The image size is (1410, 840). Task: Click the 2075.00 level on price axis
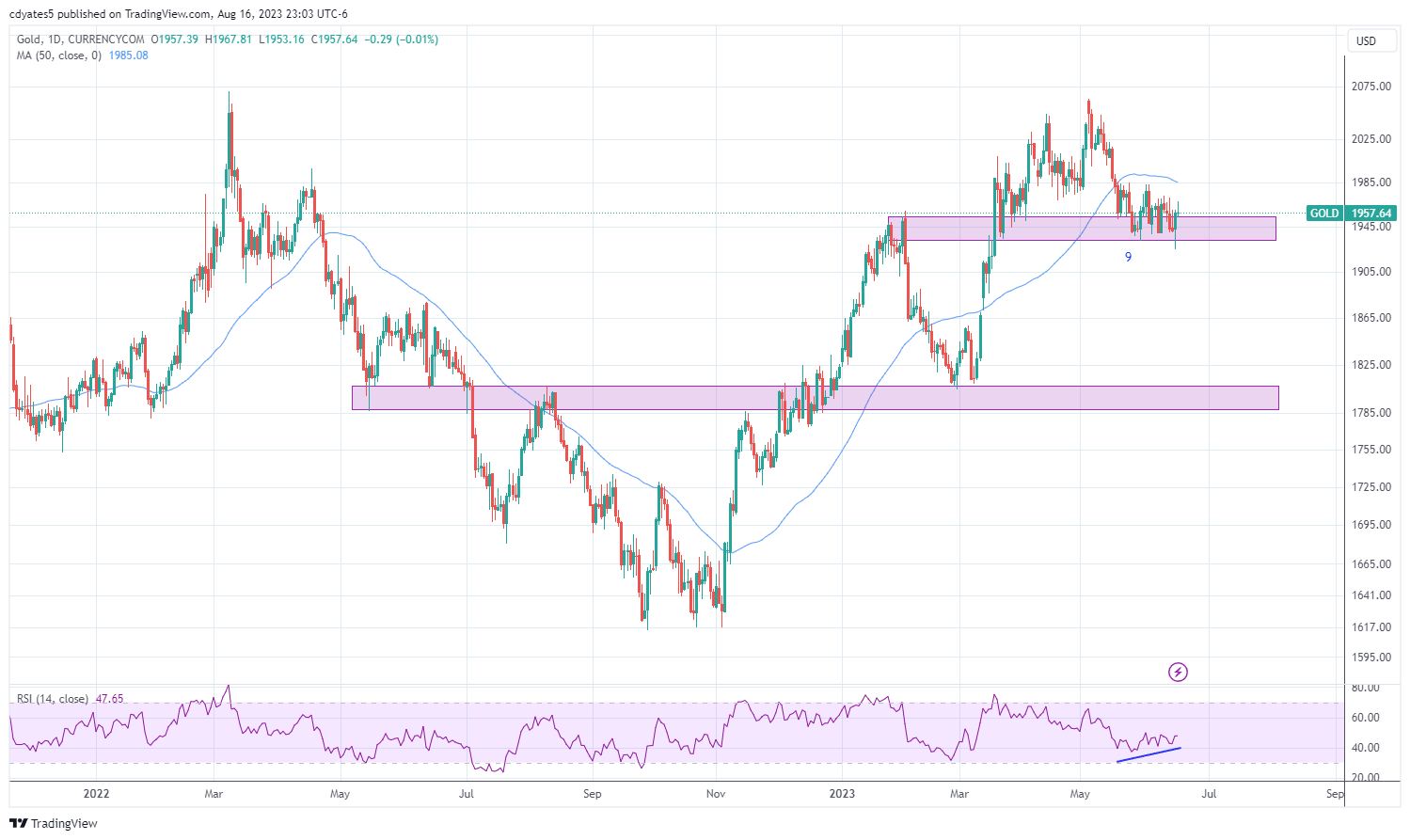tap(1370, 87)
